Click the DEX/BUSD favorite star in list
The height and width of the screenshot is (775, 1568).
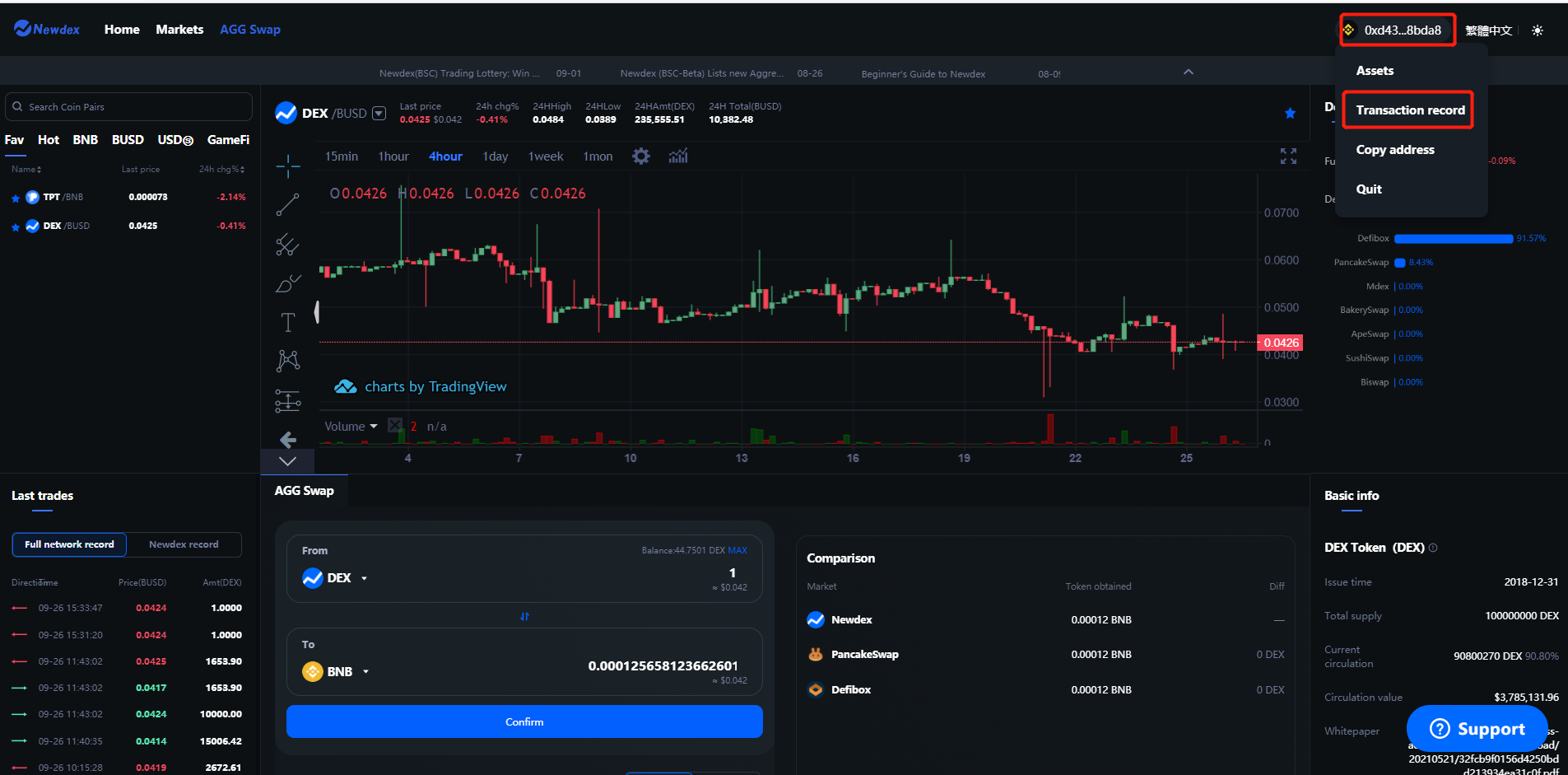click(x=16, y=226)
